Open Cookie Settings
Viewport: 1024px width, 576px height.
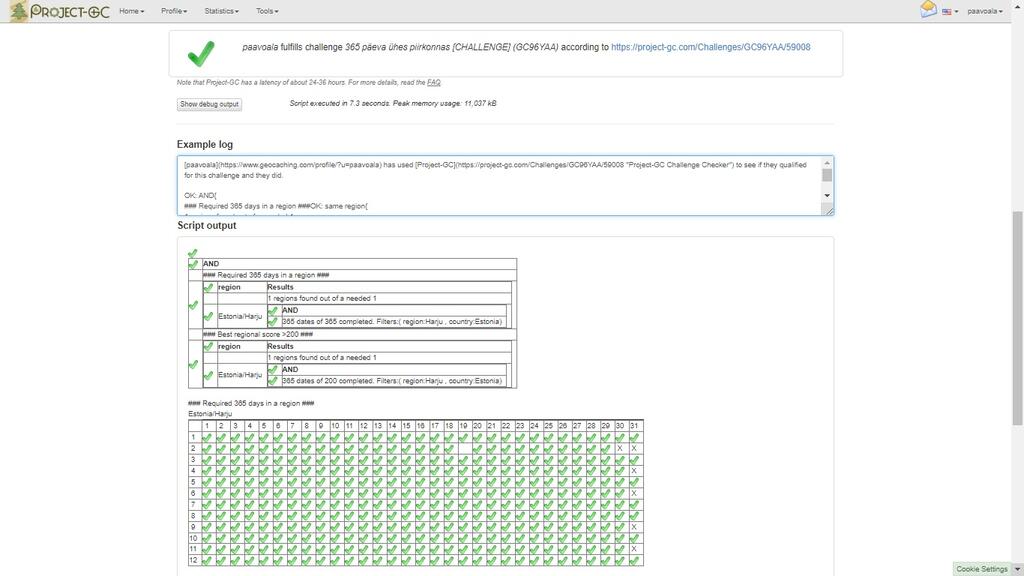click(982, 569)
